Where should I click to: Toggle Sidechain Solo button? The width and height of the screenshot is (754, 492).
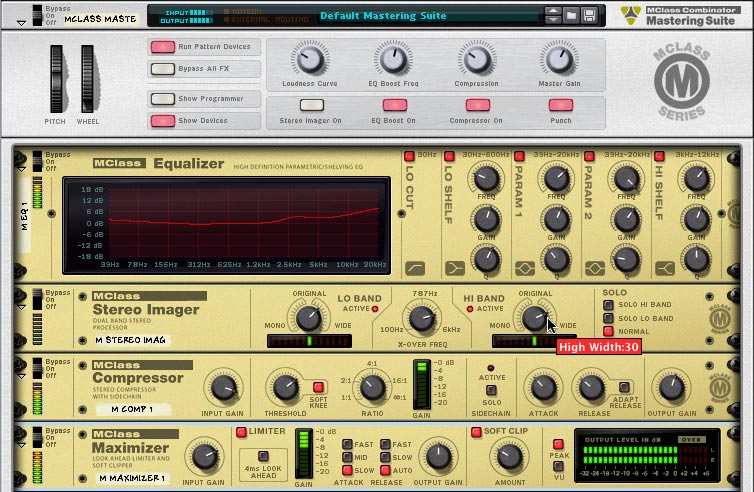(x=491, y=390)
